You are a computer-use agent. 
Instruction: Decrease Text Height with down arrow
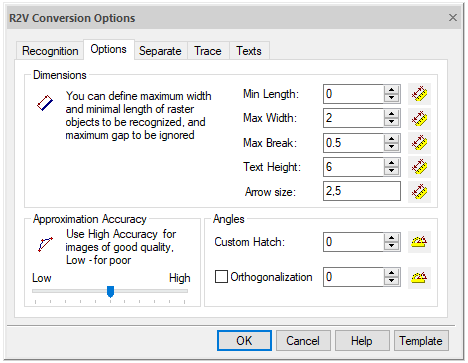(391, 171)
